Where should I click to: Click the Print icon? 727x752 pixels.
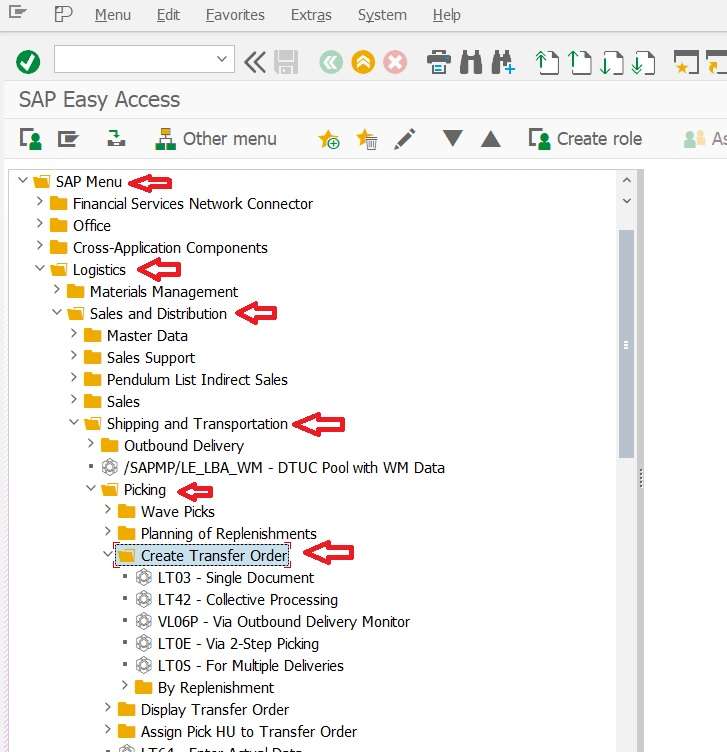pos(439,62)
